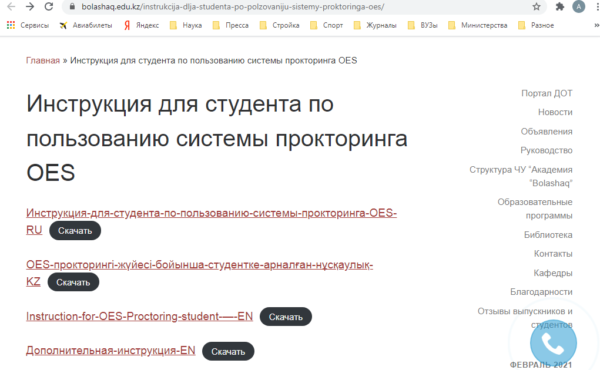Click the page heading Инструкция для студента
Screen dimensions: 600x370
(x=217, y=138)
